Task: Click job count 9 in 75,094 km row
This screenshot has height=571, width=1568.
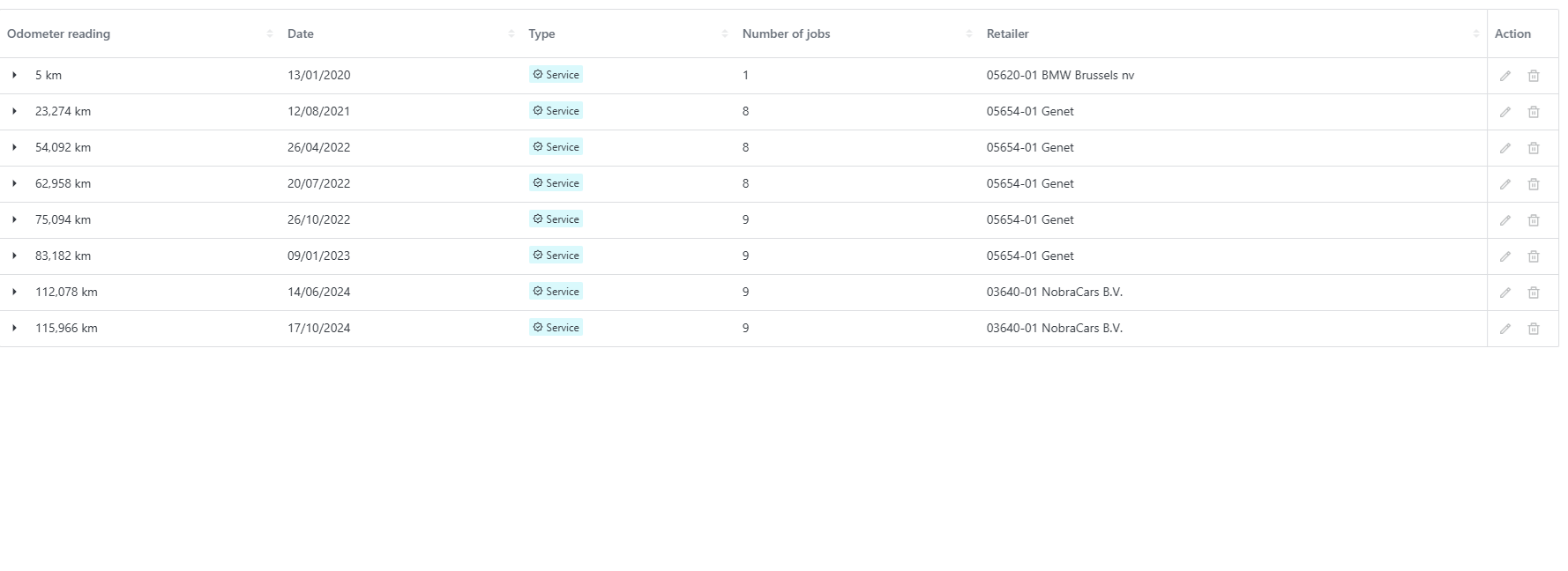Action: click(745, 219)
